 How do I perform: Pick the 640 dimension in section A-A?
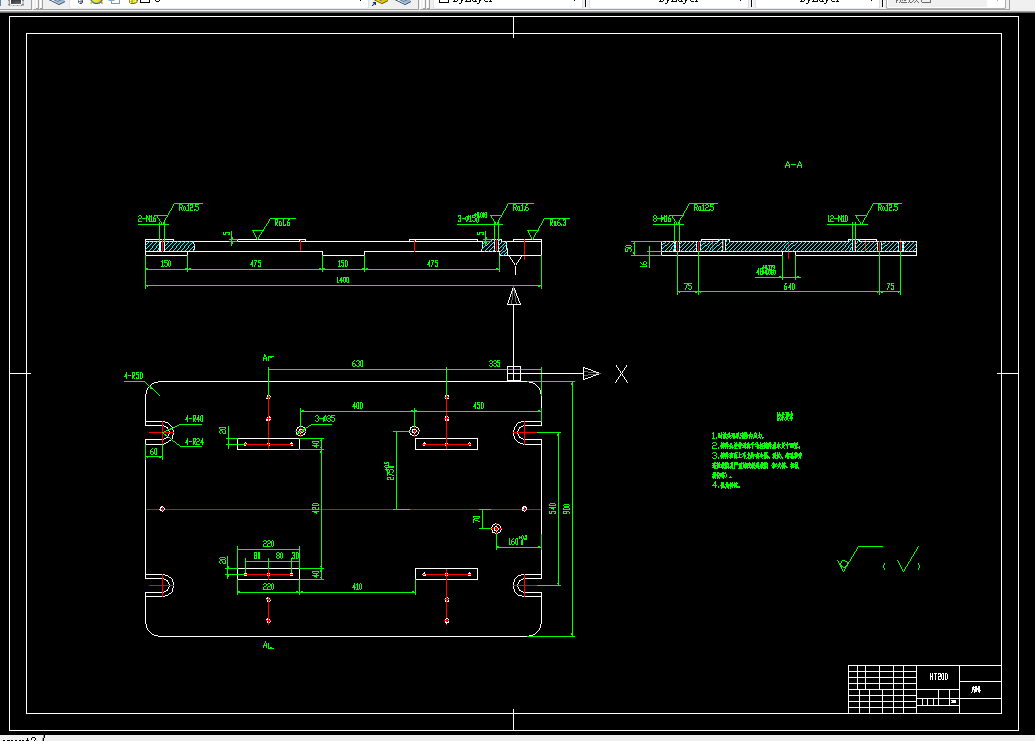(789, 286)
